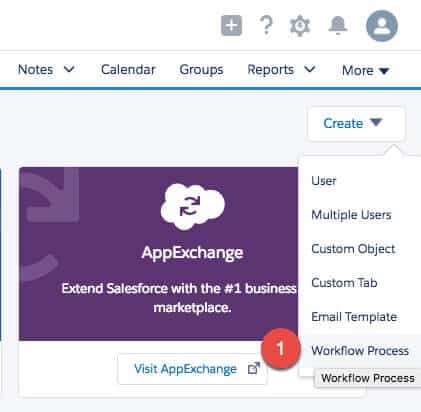
Task: Open the Help question mark icon
Action: pyautogui.click(x=266, y=25)
